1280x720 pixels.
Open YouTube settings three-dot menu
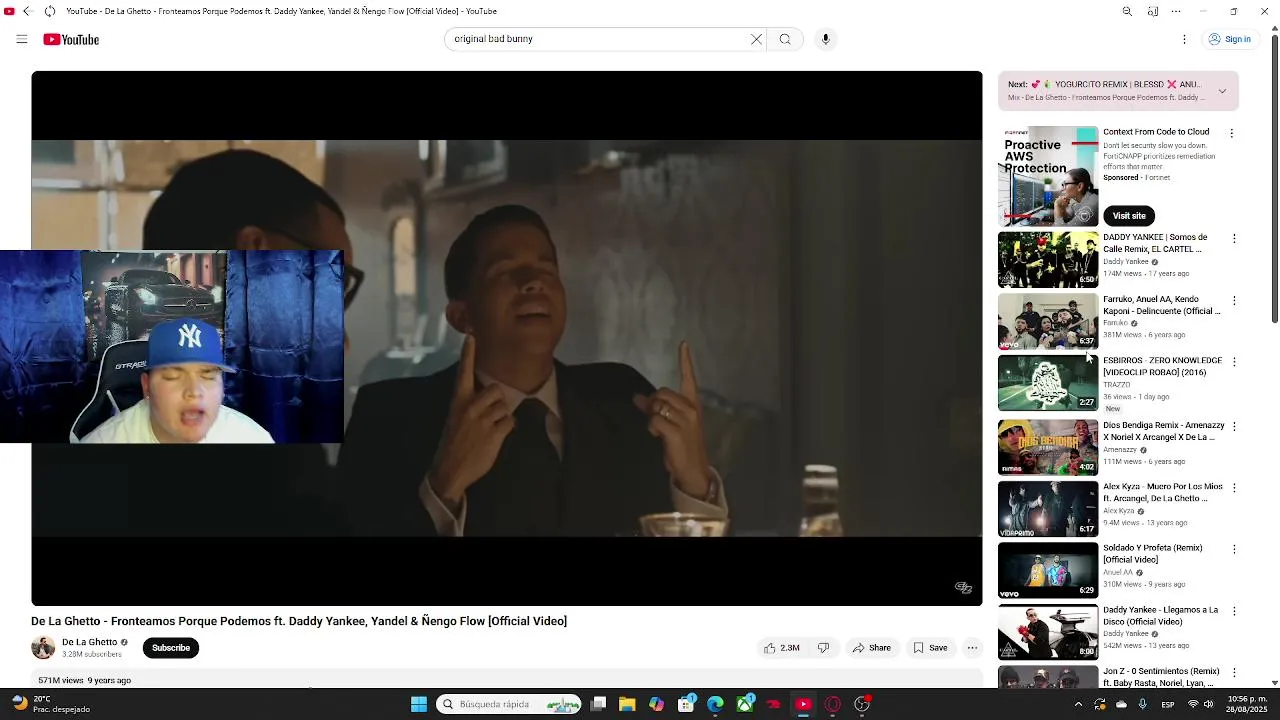click(x=1184, y=39)
